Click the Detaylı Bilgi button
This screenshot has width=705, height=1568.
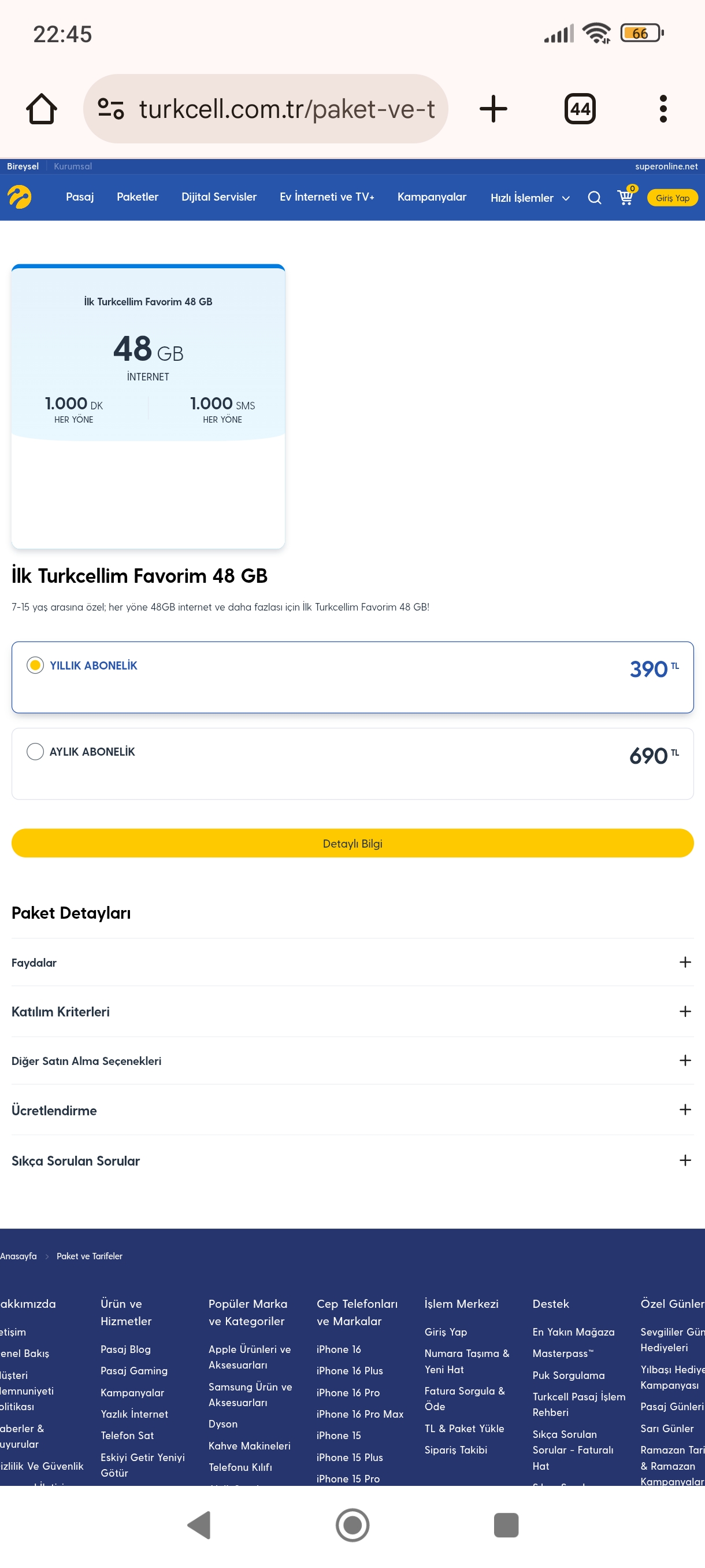(352, 843)
